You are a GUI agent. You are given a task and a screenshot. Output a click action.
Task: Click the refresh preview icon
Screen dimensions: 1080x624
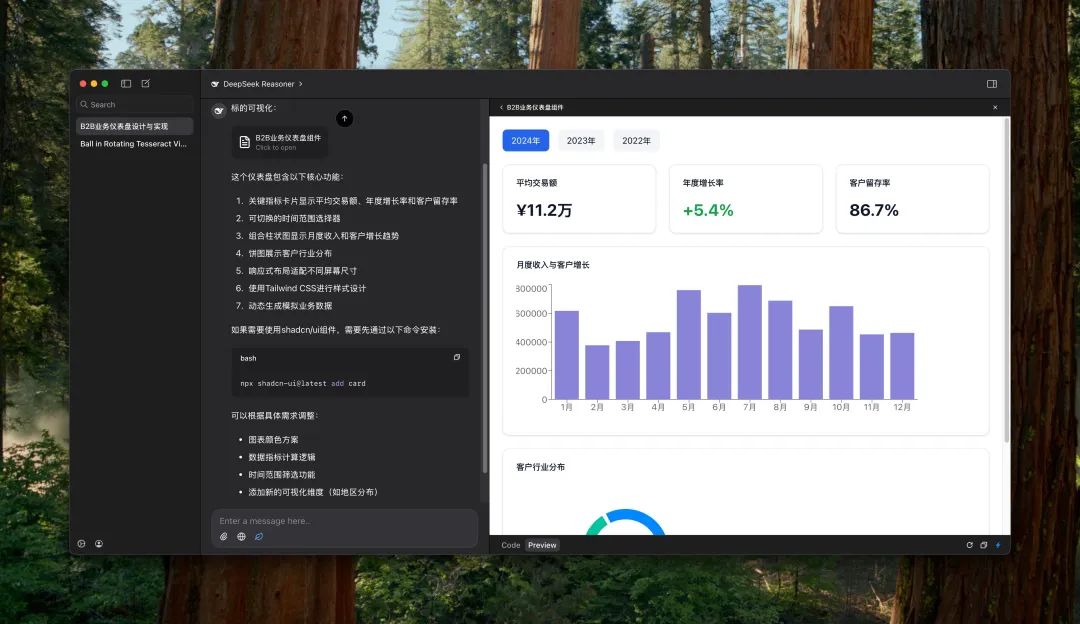click(x=969, y=545)
